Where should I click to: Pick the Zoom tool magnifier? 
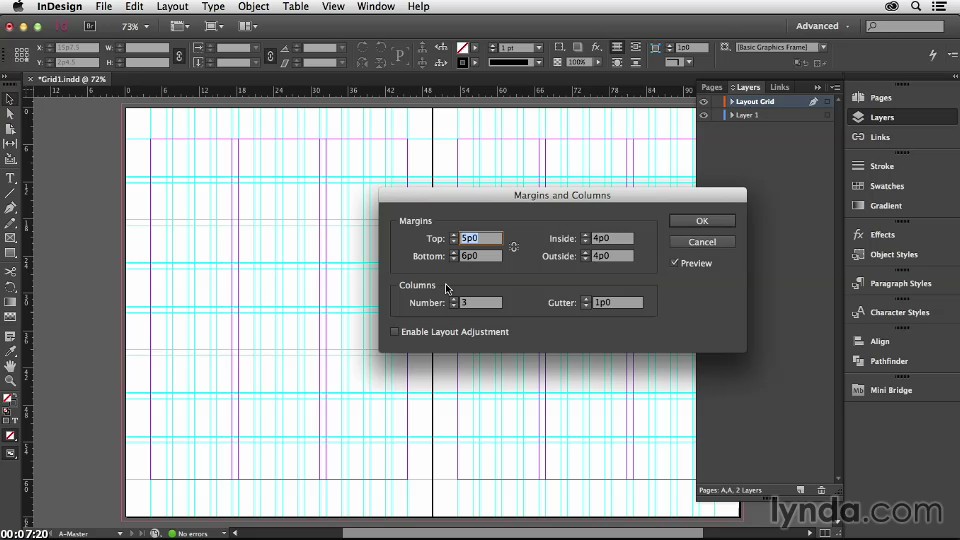click(10, 380)
